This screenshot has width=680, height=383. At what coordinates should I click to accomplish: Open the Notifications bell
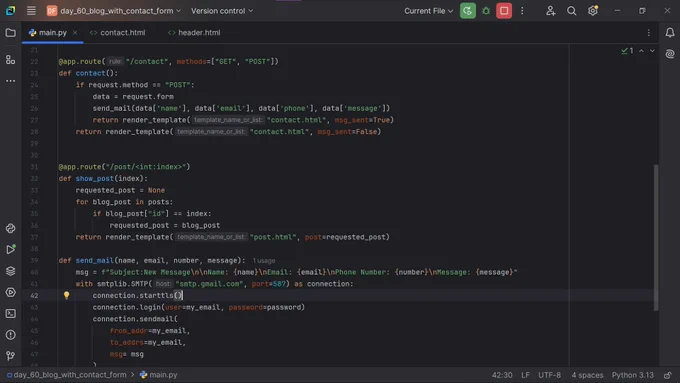[x=670, y=33]
